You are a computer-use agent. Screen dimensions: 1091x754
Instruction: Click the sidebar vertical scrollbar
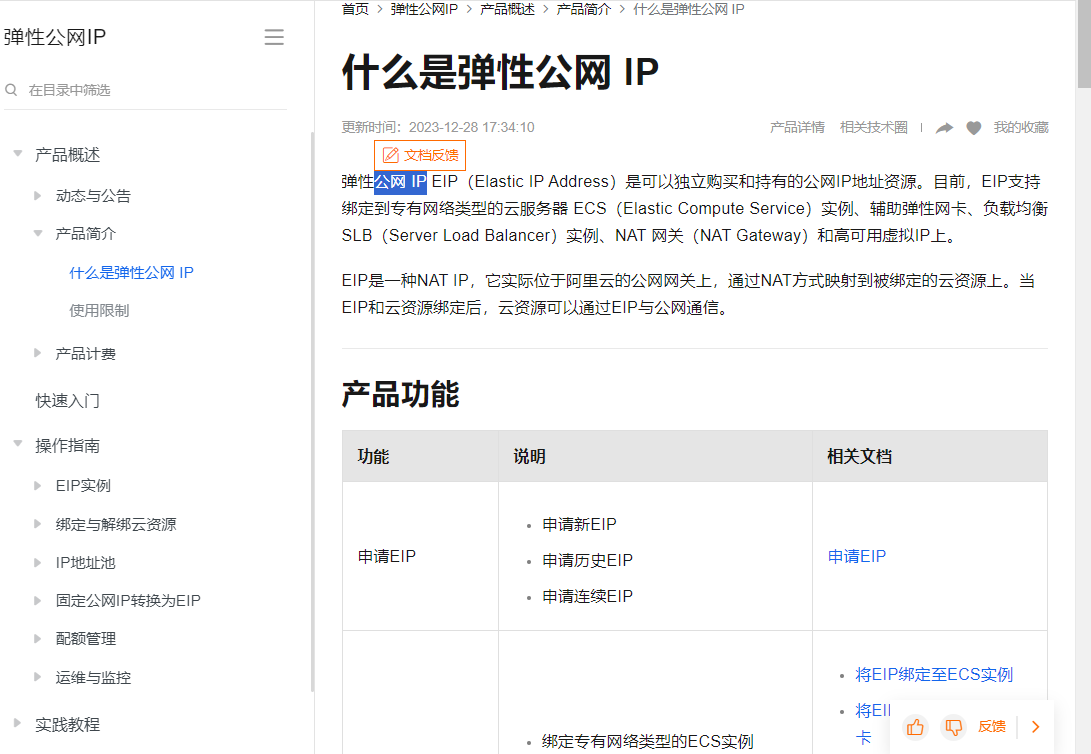point(312,410)
